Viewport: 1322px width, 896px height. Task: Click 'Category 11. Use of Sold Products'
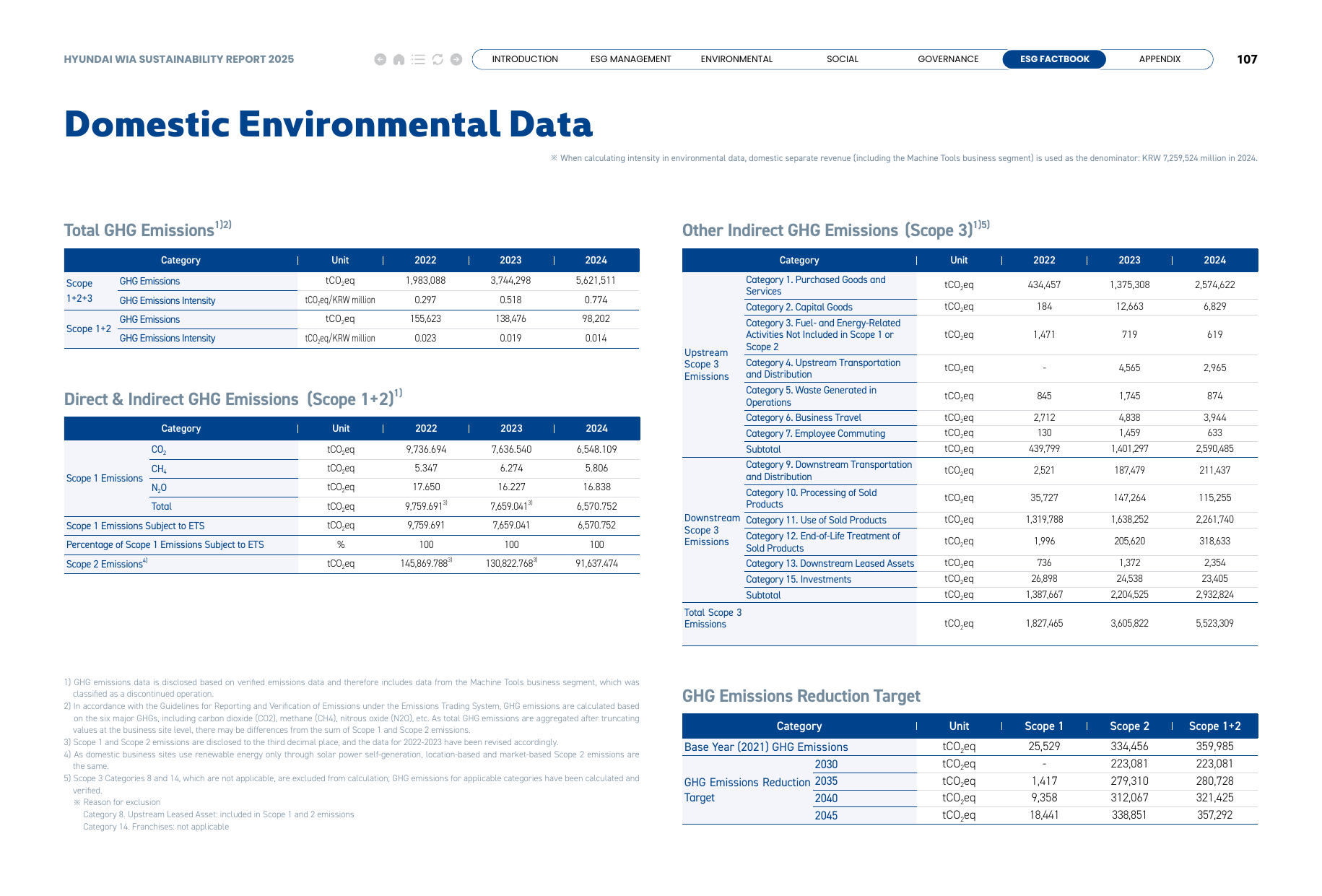816,520
